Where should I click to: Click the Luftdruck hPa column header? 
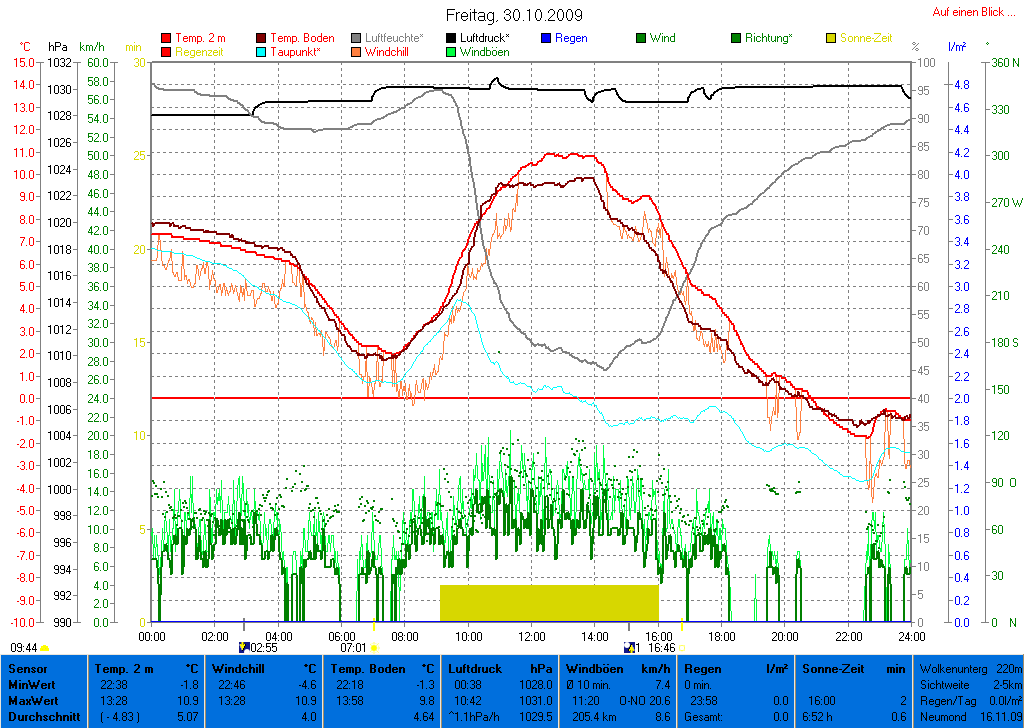(500, 668)
